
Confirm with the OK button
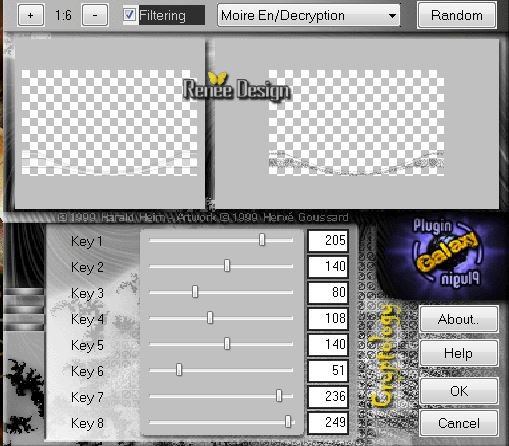click(459, 391)
